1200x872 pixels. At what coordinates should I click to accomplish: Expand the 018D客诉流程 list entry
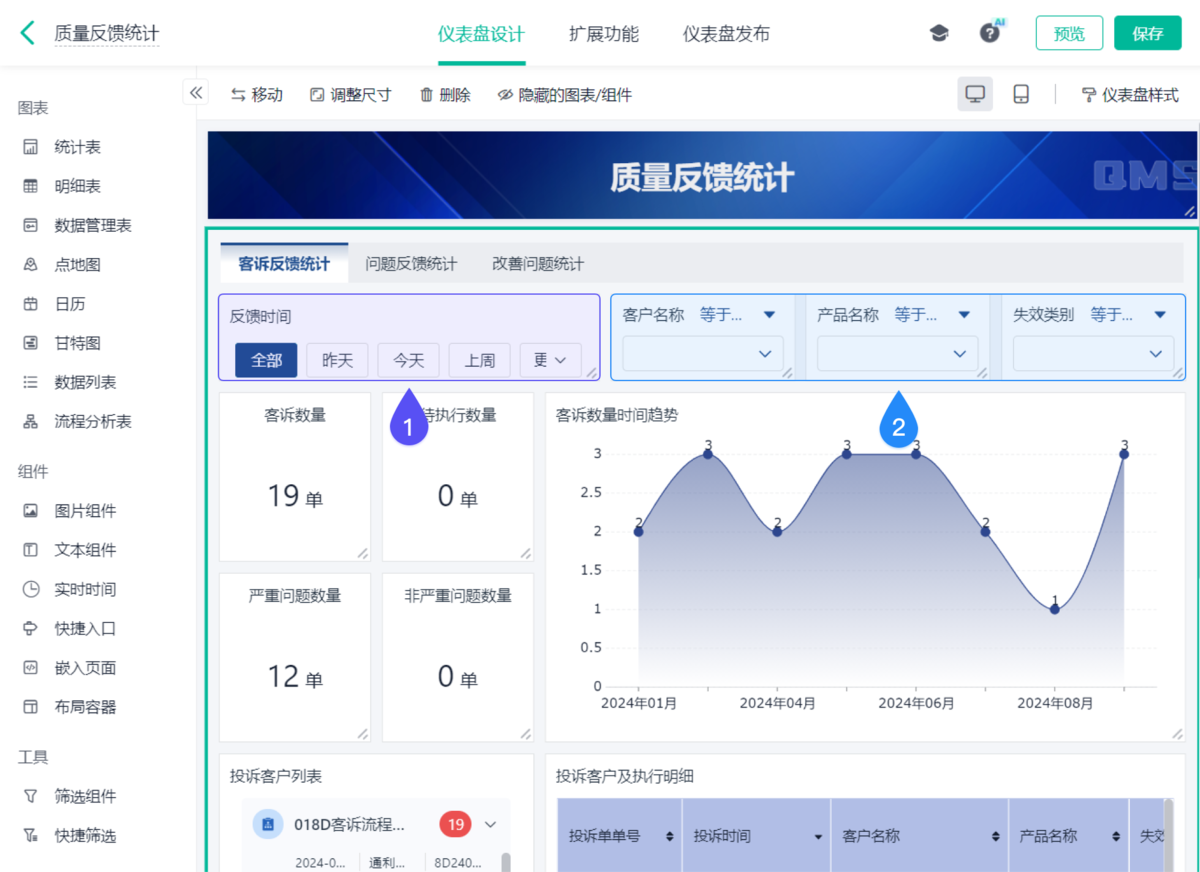(490, 825)
